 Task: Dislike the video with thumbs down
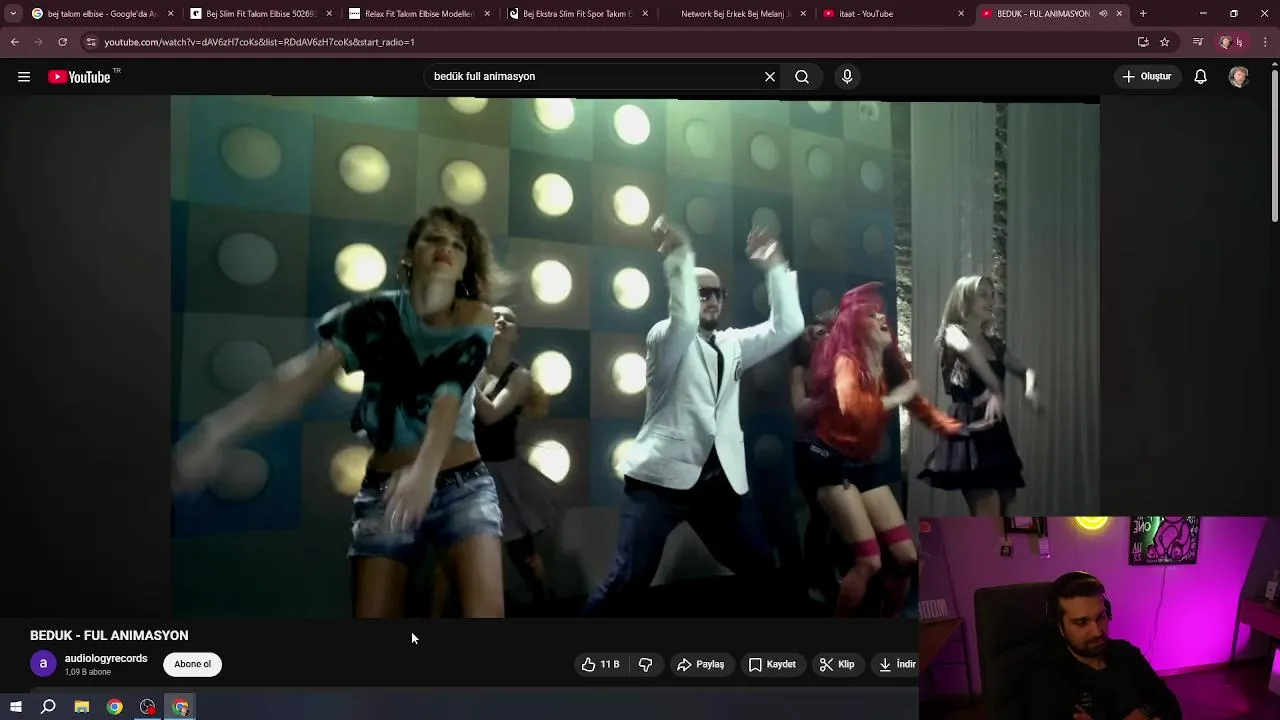(x=646, y=664)
